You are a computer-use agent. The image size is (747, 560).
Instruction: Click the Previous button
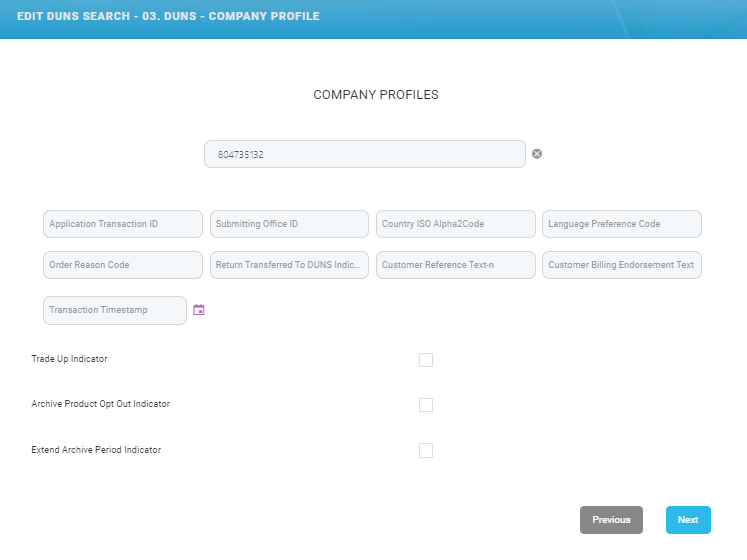tap(611, 520)
